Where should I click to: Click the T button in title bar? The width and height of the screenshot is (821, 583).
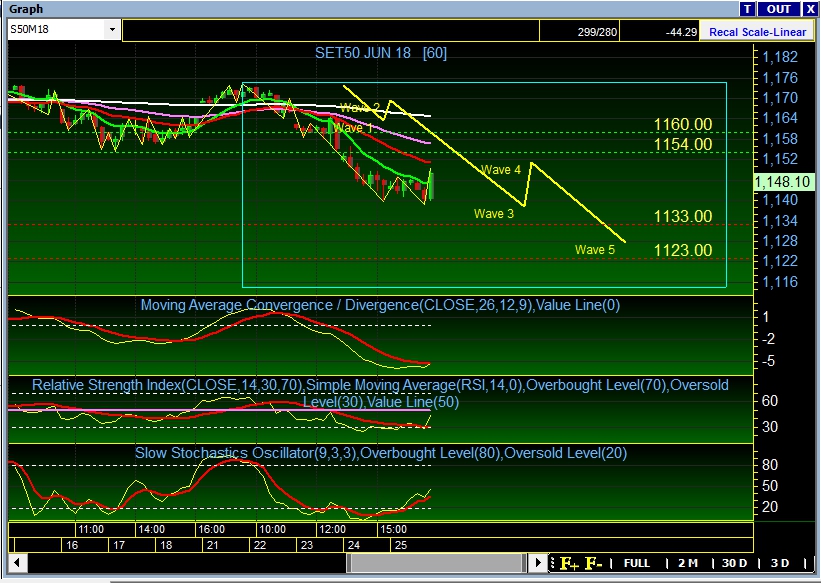point(747,9)
